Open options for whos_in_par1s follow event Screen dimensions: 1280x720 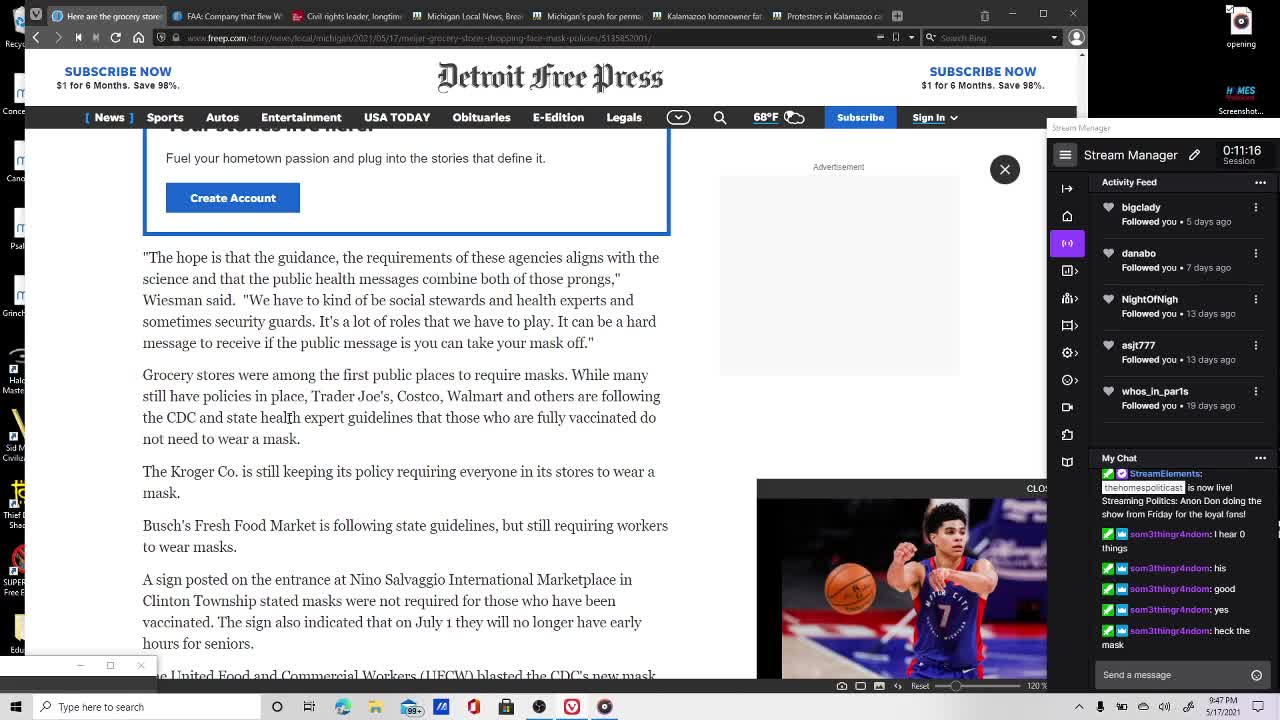click(1256, 391)
